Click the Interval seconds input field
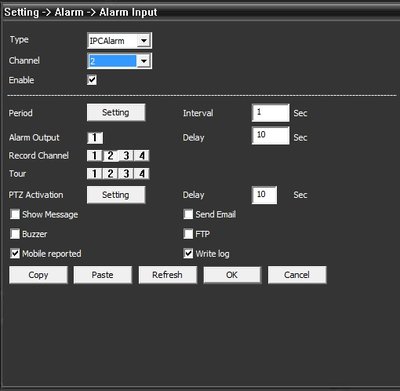Viewport: 400px width, 391px height. coord(271,113)
